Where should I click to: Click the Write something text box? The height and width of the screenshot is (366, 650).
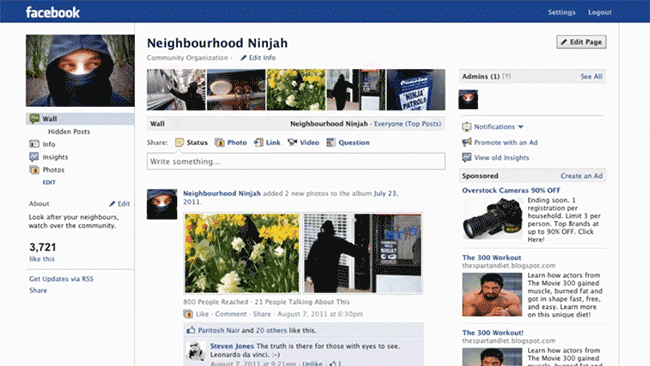tap(296, 161)
